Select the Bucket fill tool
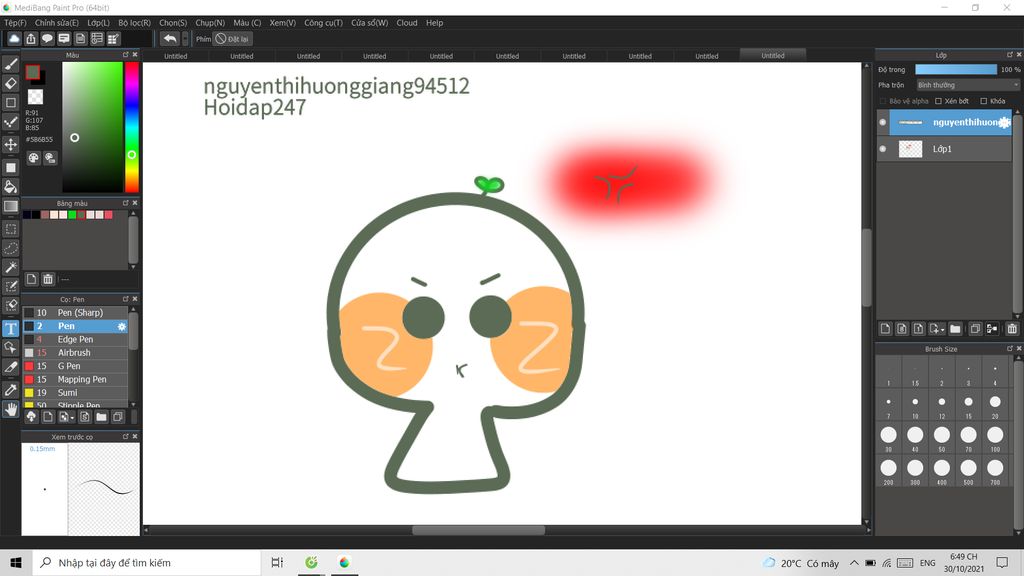The height and width of the screenshot is (576, 1024). click(x=11, y=187)
